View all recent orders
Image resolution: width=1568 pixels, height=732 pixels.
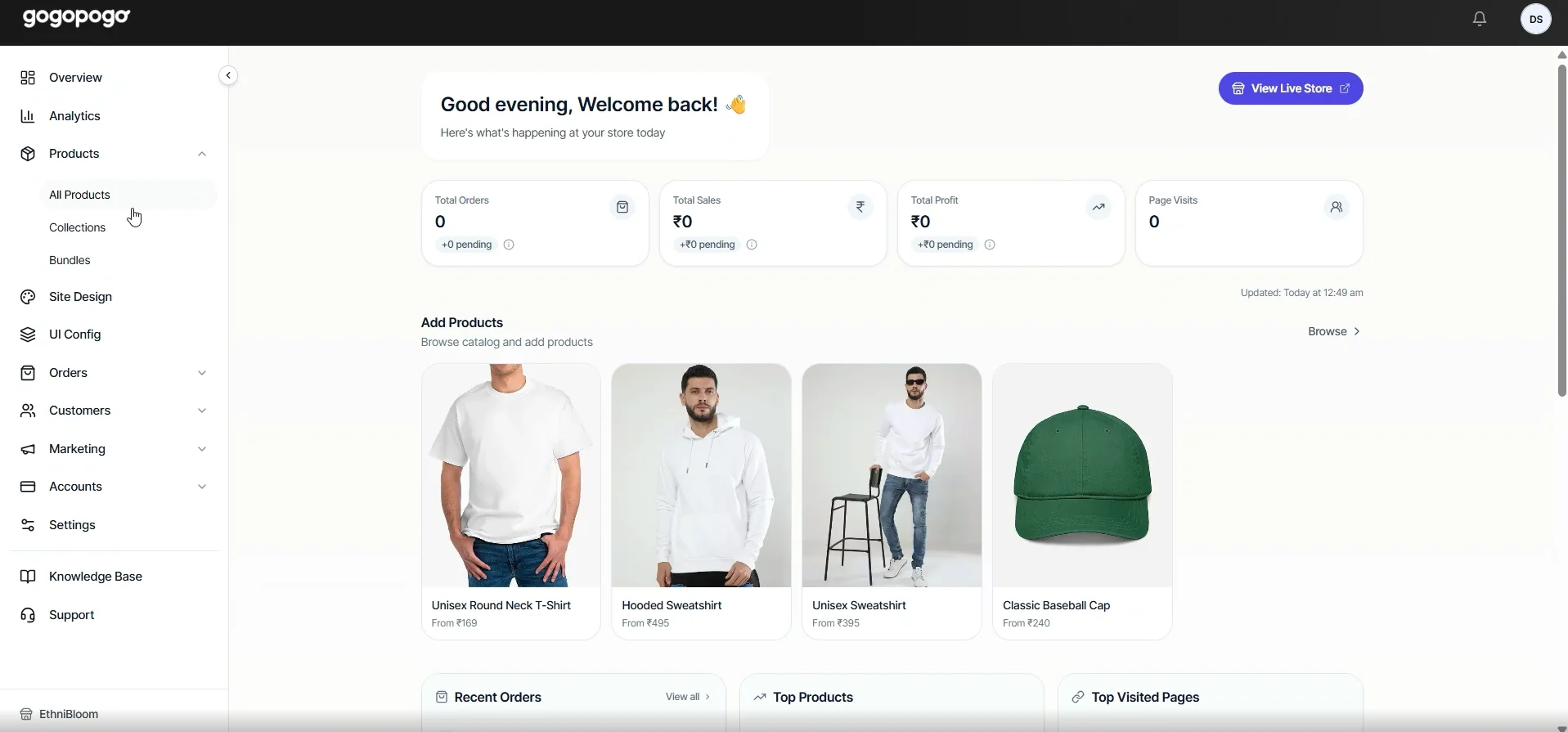[688, 697]
